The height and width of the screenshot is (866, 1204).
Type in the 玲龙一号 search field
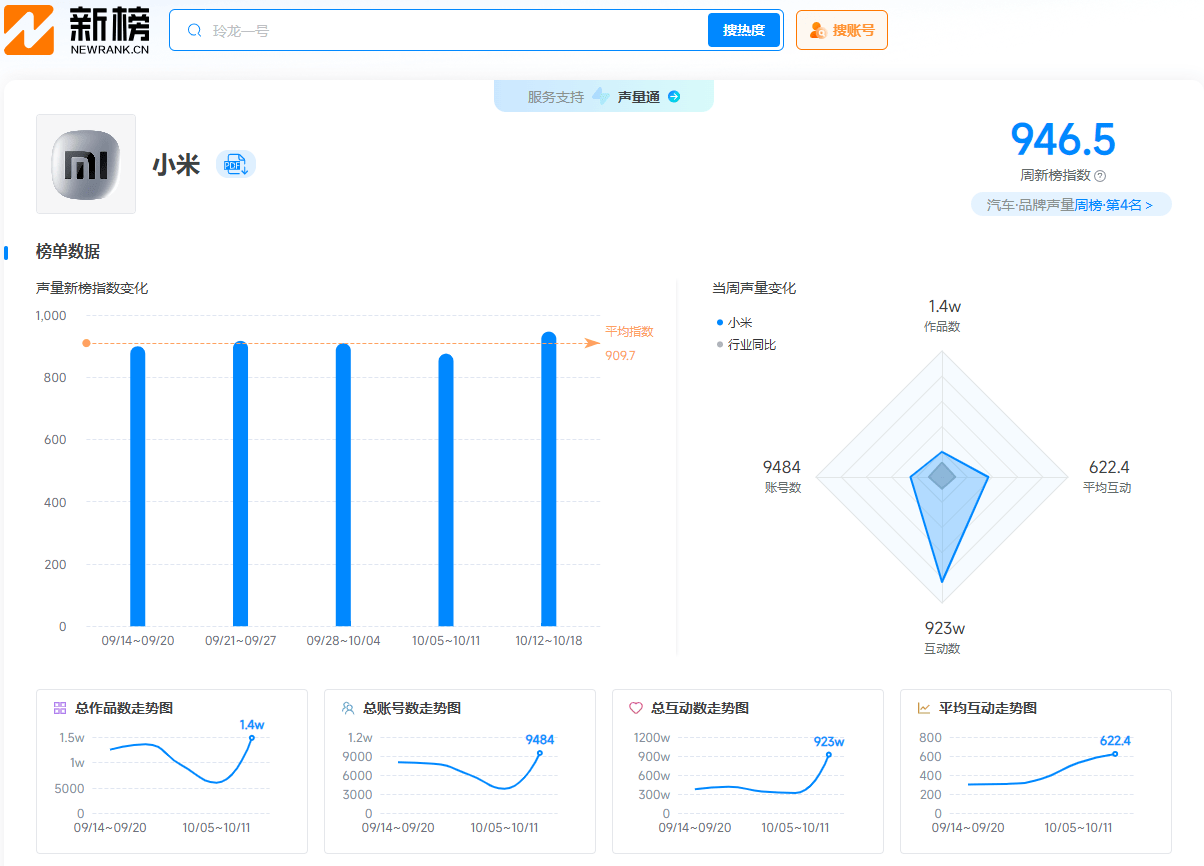pyautogui.click(x=450, y=30)
